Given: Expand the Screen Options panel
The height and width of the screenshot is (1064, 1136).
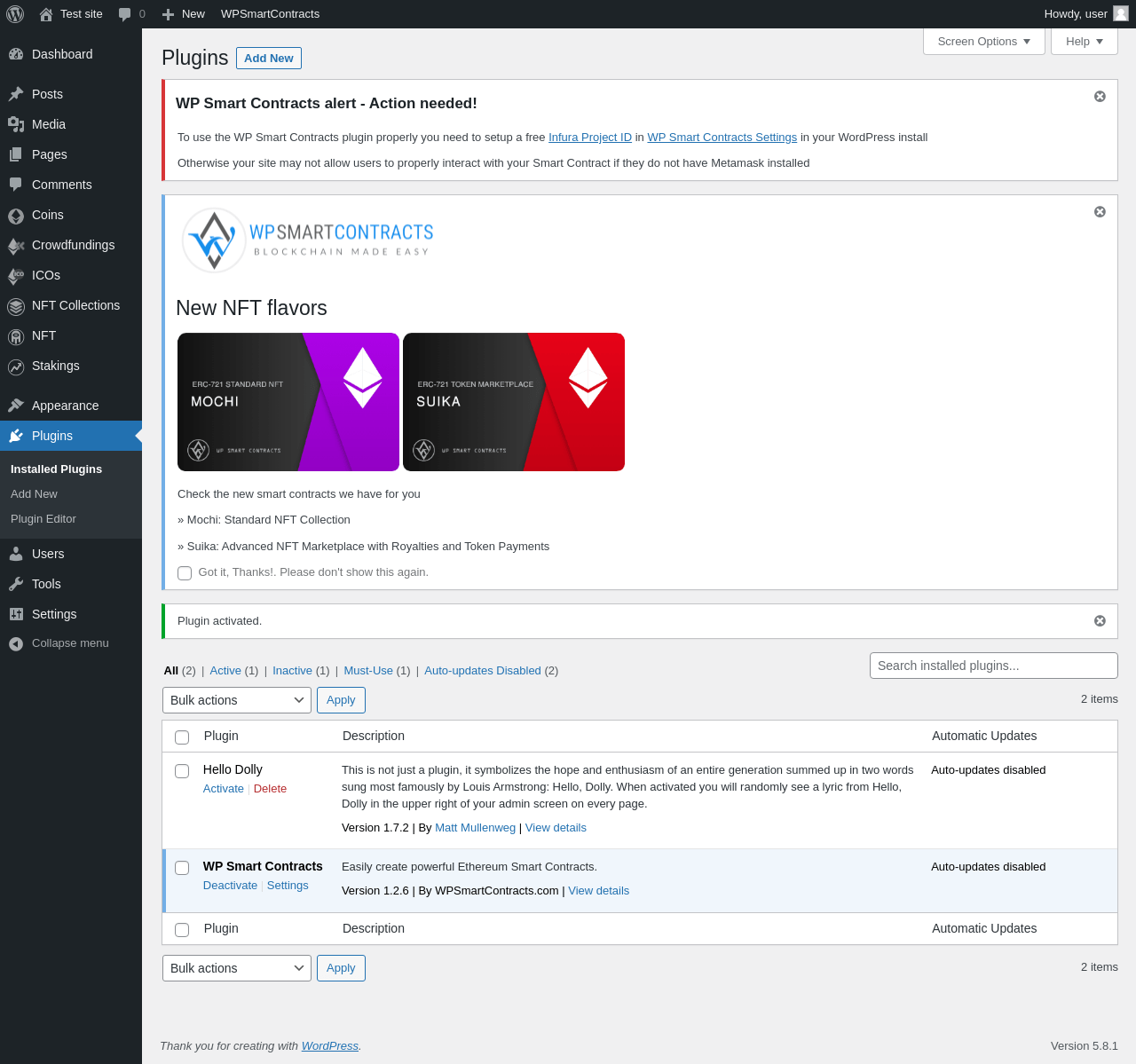Looking at the screenshot, I should [984, 41].
